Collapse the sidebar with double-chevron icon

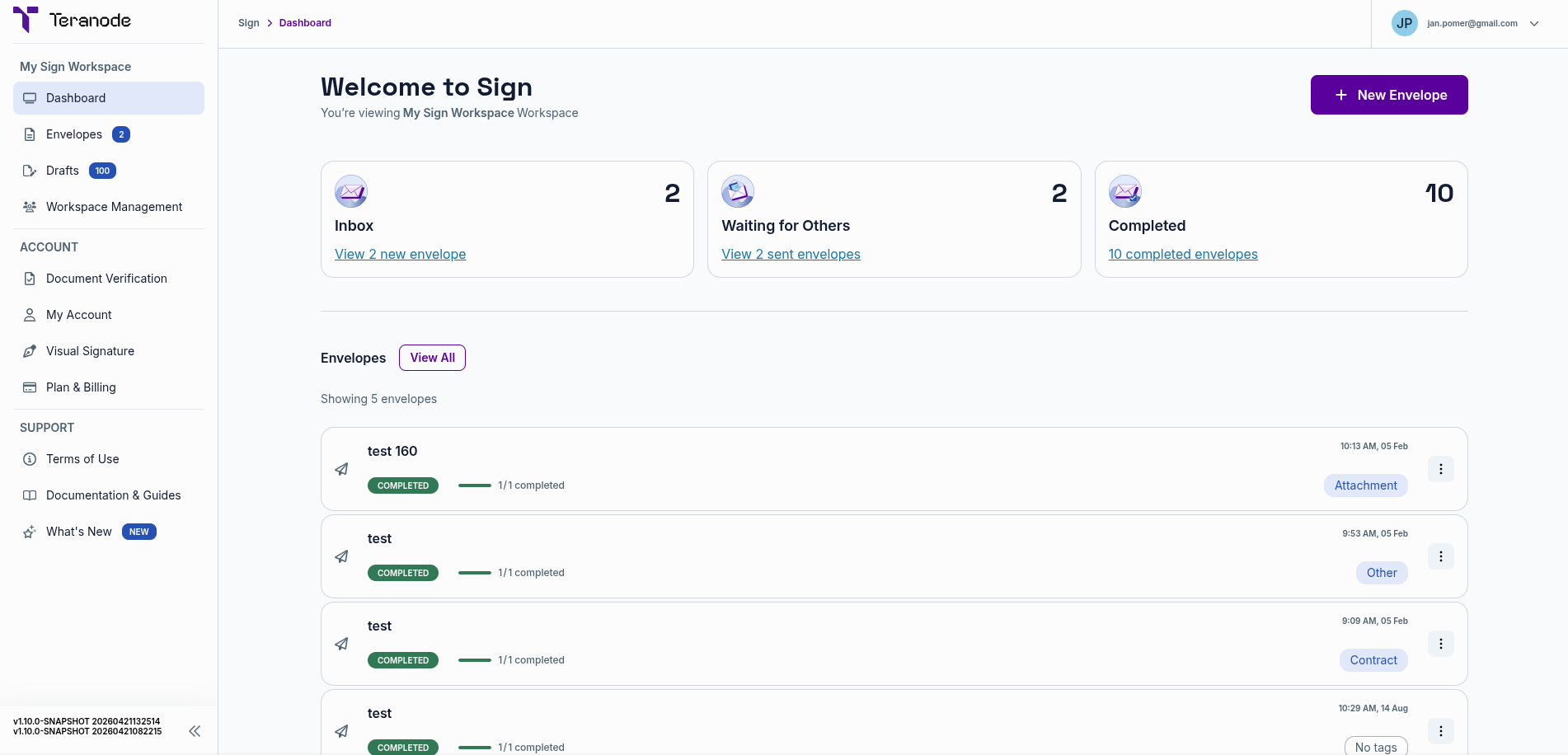click(195, 731)
